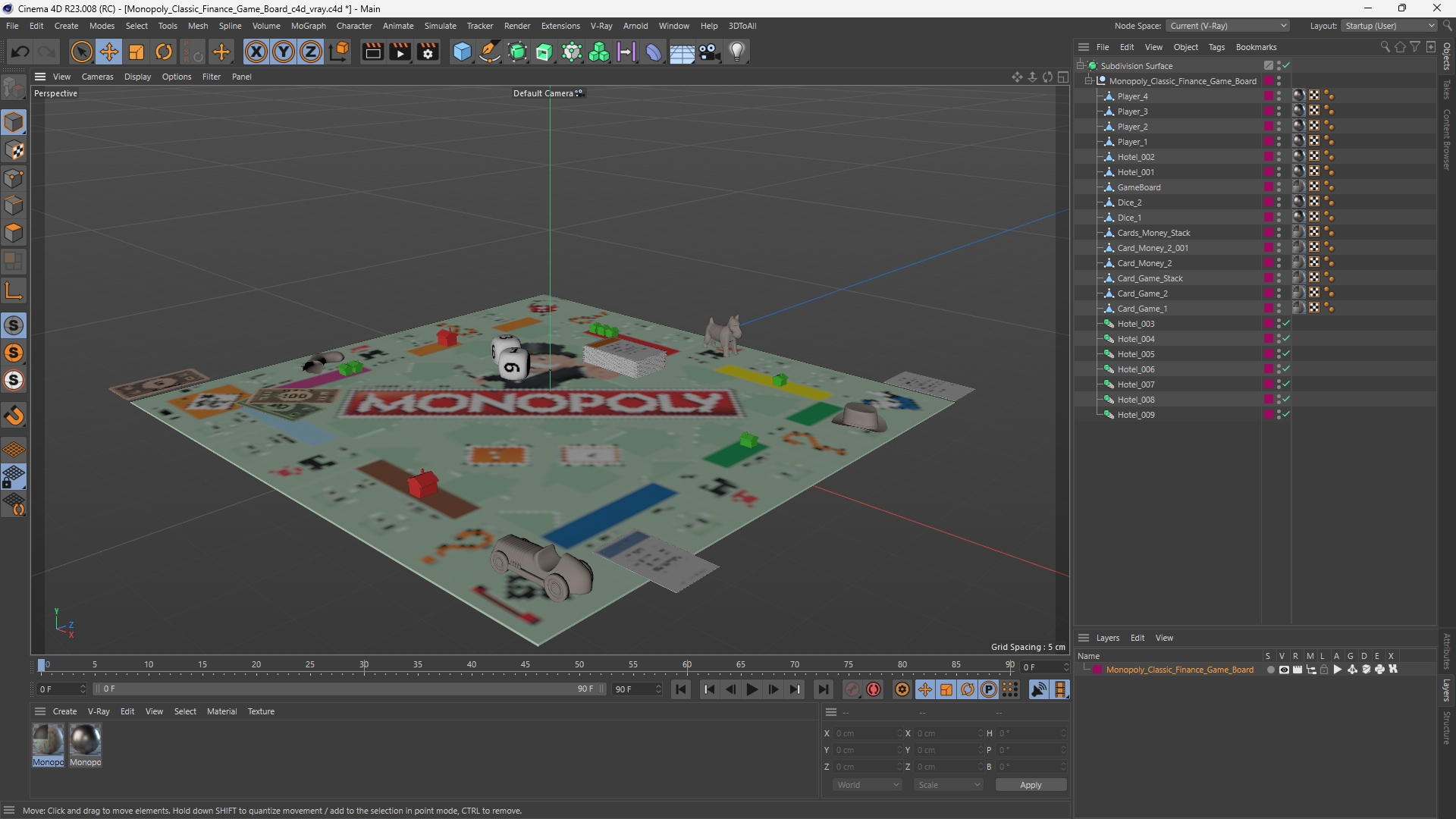This screenshot has height=819, width=1456.
Task: Add a Cube primitive object
Action: pos(462,52)
